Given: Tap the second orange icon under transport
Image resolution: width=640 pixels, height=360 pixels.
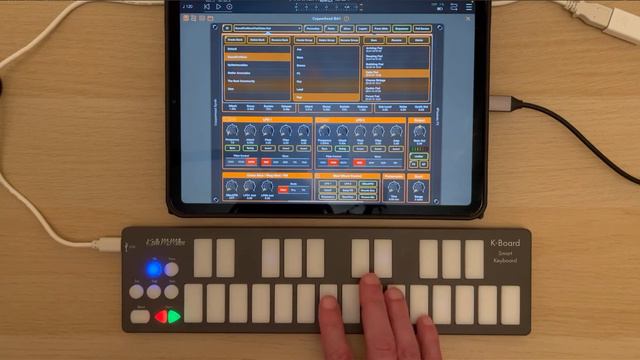Looking at the screenshot, I should pos(194,18).
